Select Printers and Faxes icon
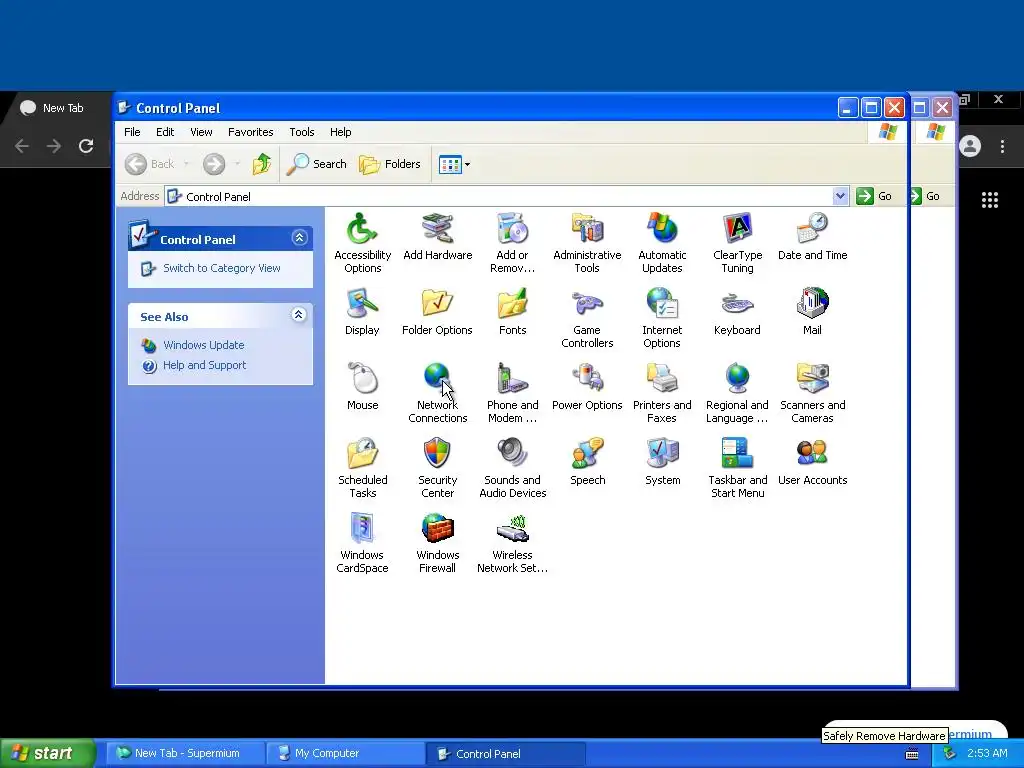Screen dimensions: 1024x768 [662, 393]
